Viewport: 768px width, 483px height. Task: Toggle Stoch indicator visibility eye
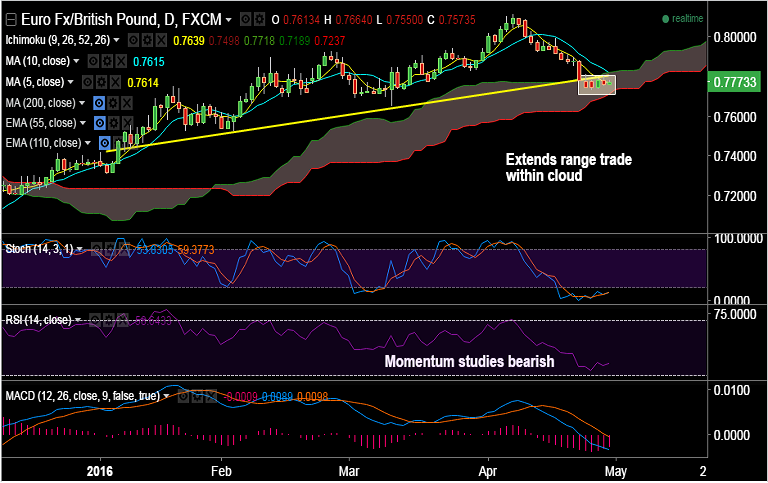point(97,250)
